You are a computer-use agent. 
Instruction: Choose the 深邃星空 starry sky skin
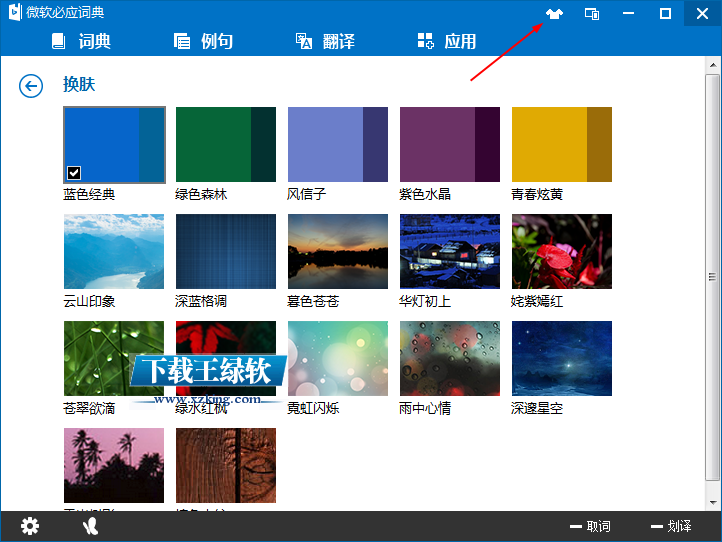562,358
